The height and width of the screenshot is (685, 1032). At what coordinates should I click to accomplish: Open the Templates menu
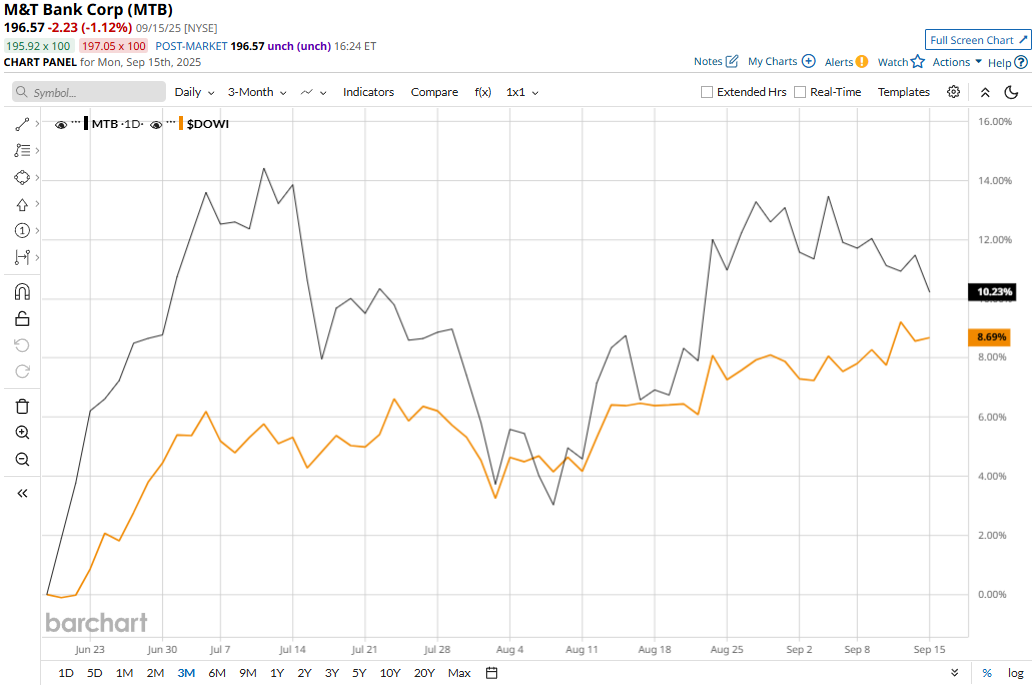903,92
